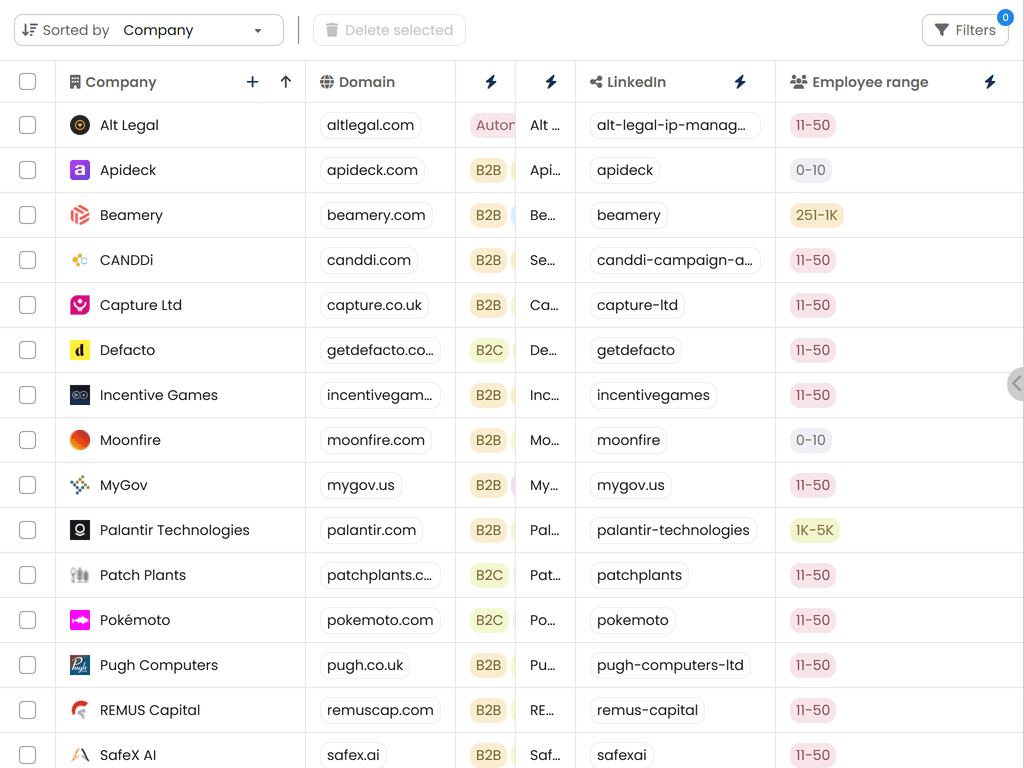Viewport: 1024px width, 768px height.
Task: Click the 0-10 employee range tag for Apideck
Action: pyautogui.click(x=810, y=170)
